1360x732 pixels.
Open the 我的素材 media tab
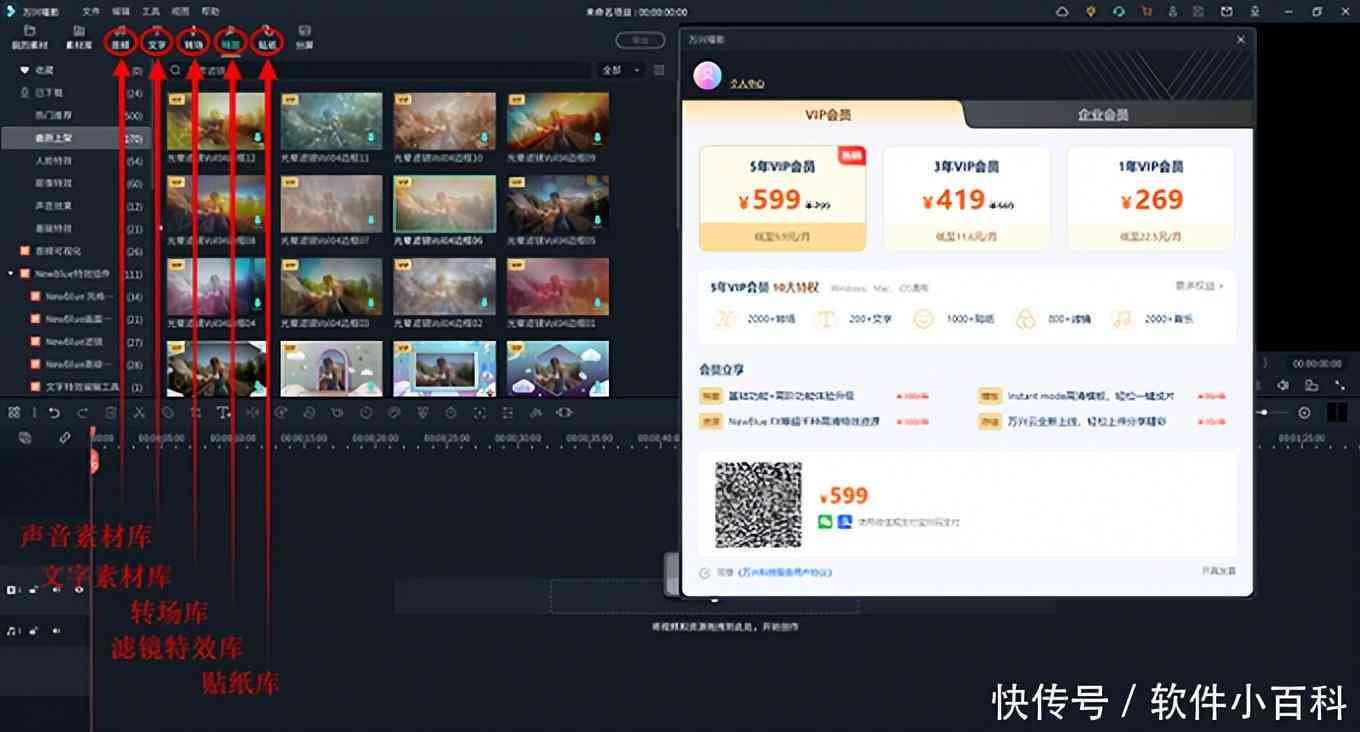coord(30,38)
